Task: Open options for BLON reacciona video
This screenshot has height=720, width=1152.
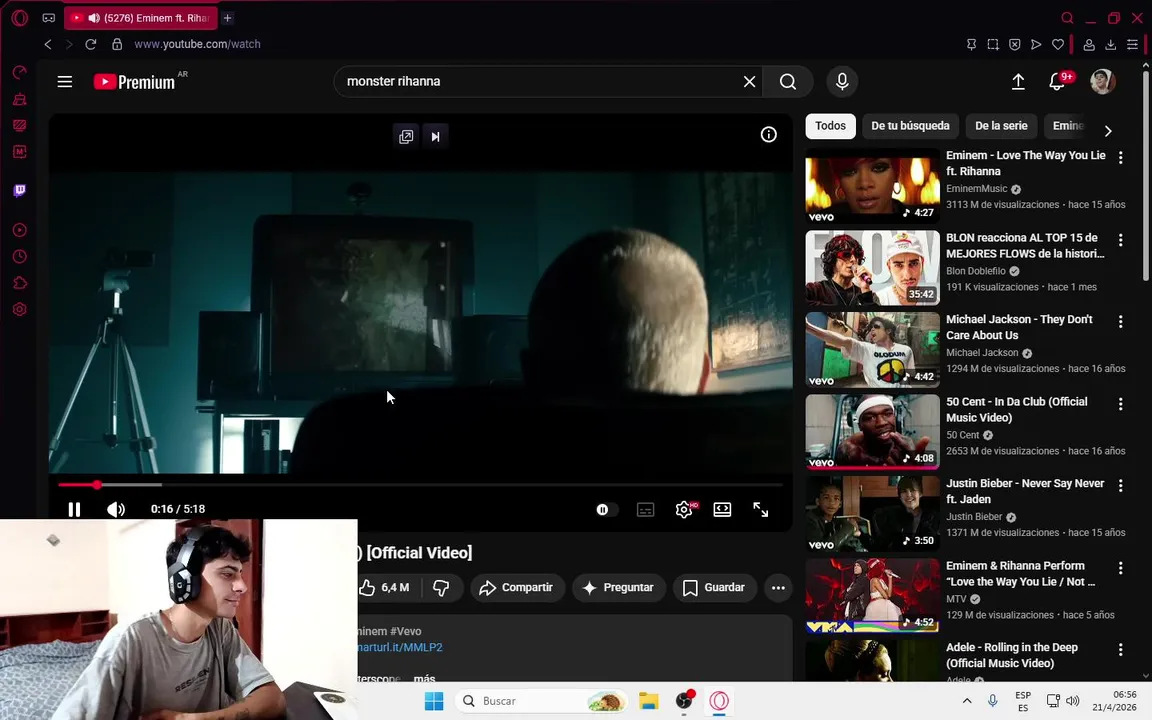Action: click(x=1120, y=240)
